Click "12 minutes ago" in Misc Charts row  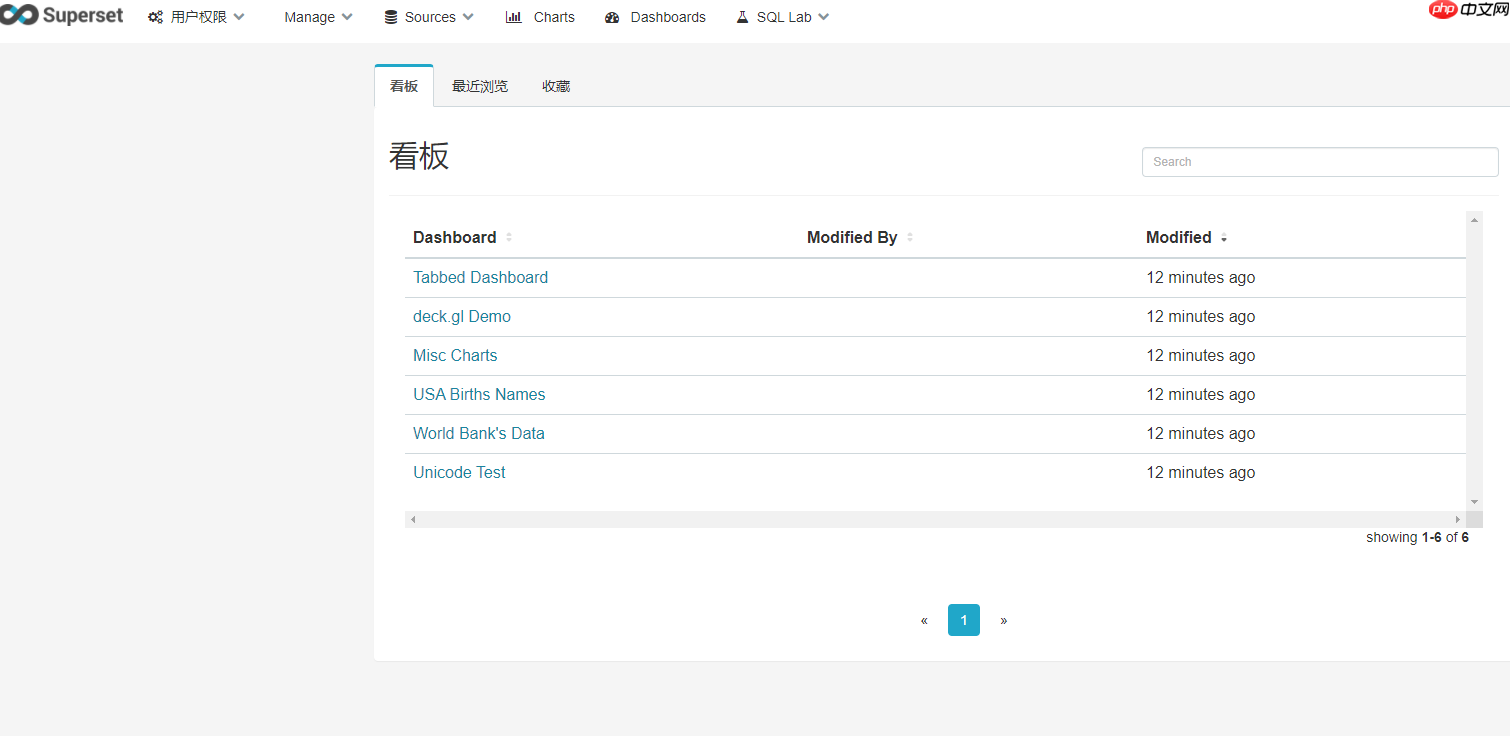tap(1200, 355)
